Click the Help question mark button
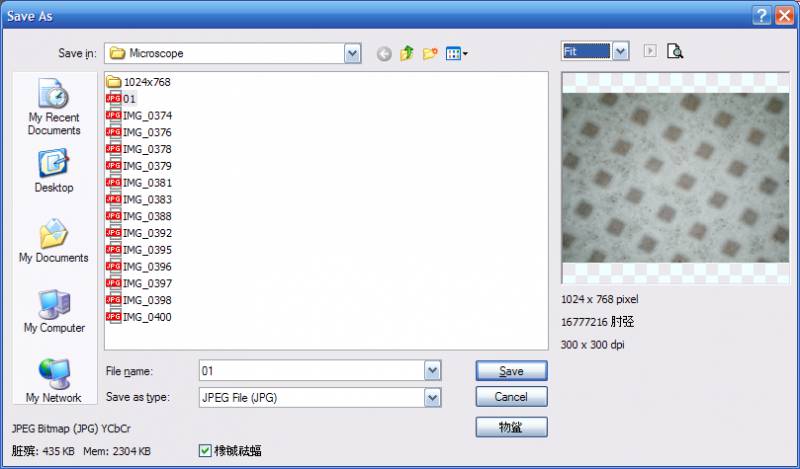 (762, 14)
